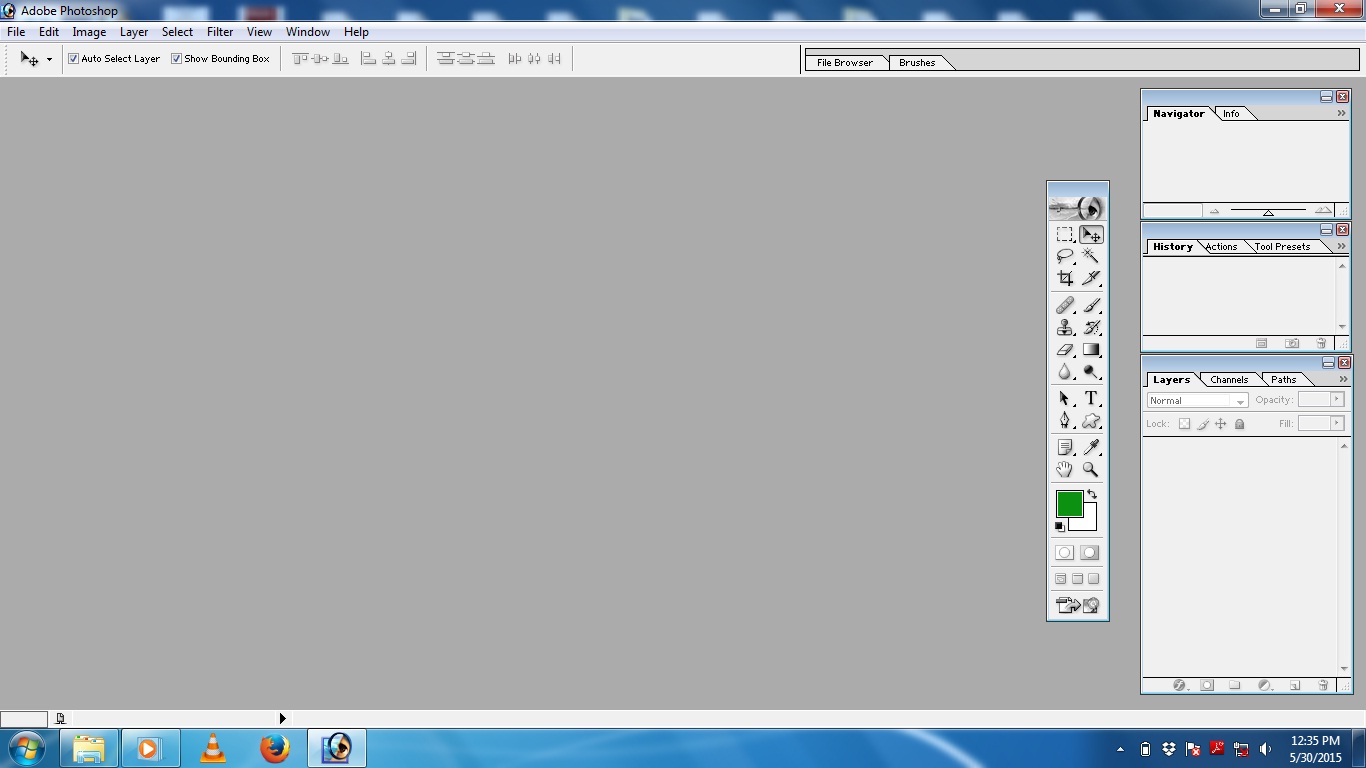Select the Magic Wand tool
Screen dimensions: 1366x768
pyautogui.click(x=1091, y=256)
